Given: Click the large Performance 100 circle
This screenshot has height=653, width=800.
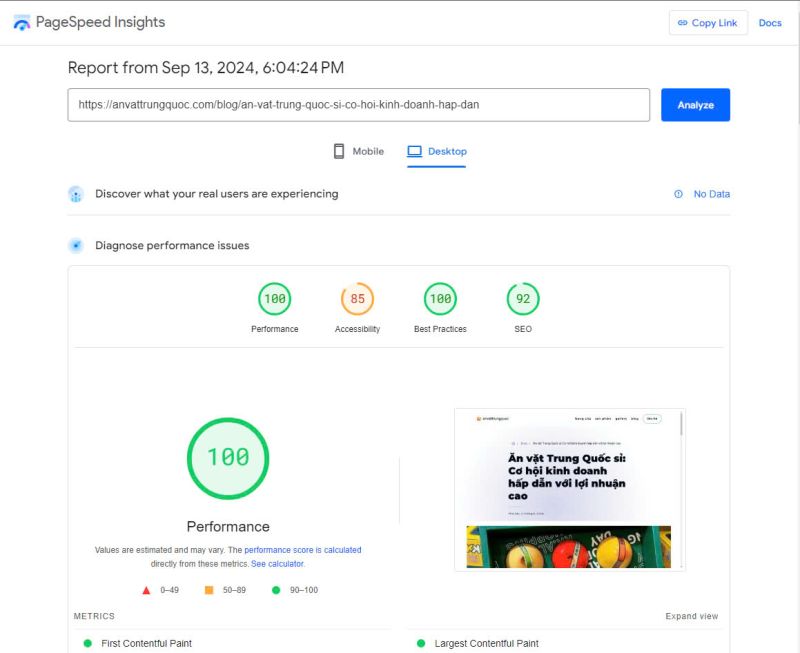Looking at the screenshot, I should (x=228, y=458).
